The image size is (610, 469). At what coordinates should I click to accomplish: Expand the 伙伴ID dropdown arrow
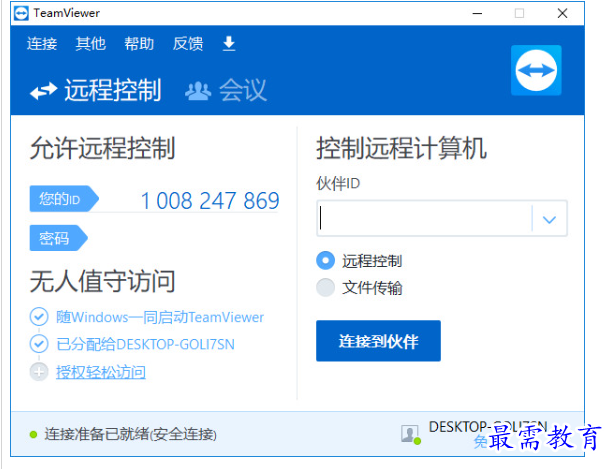549,219
